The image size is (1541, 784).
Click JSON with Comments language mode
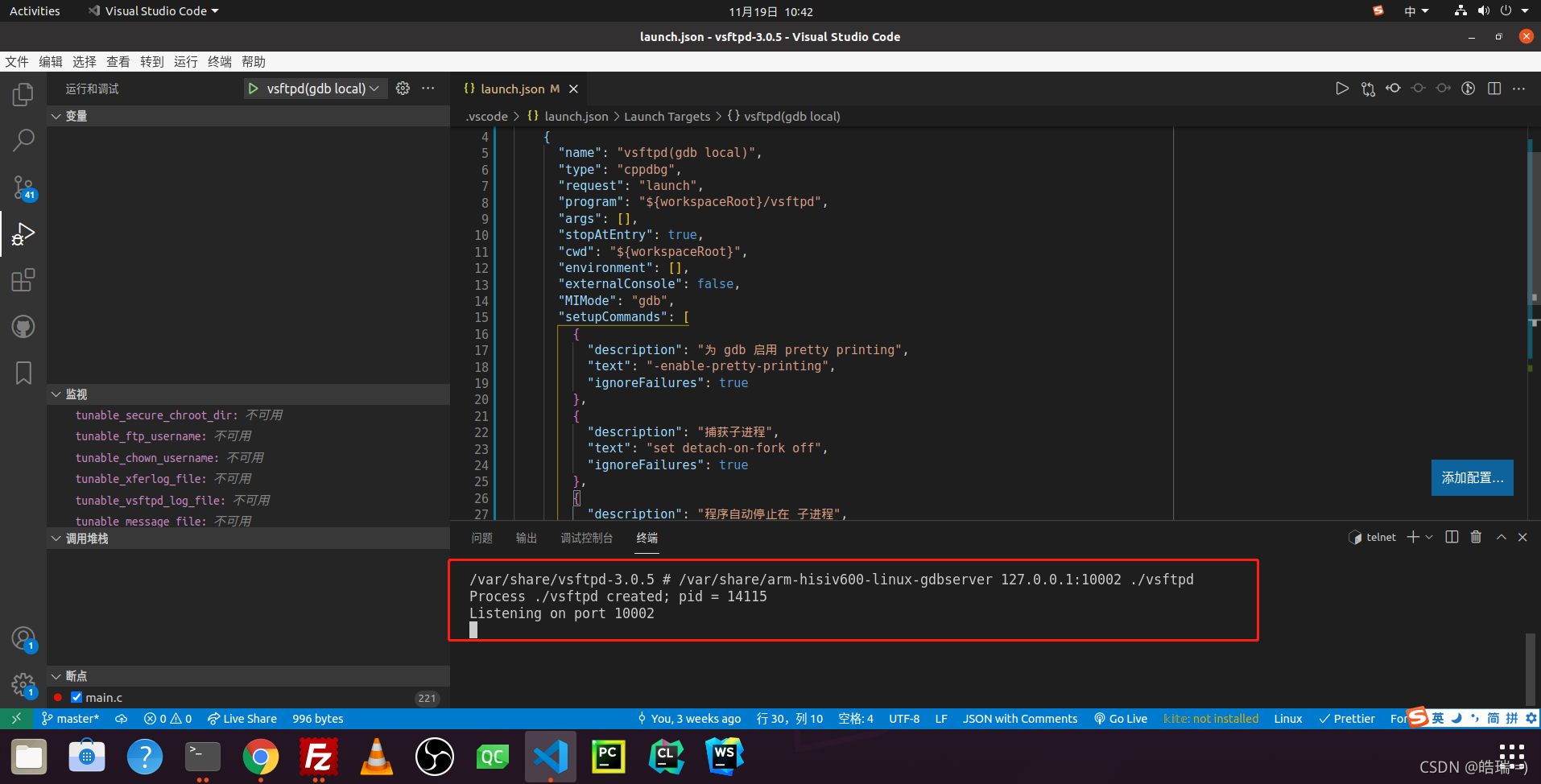[1020, 719]
